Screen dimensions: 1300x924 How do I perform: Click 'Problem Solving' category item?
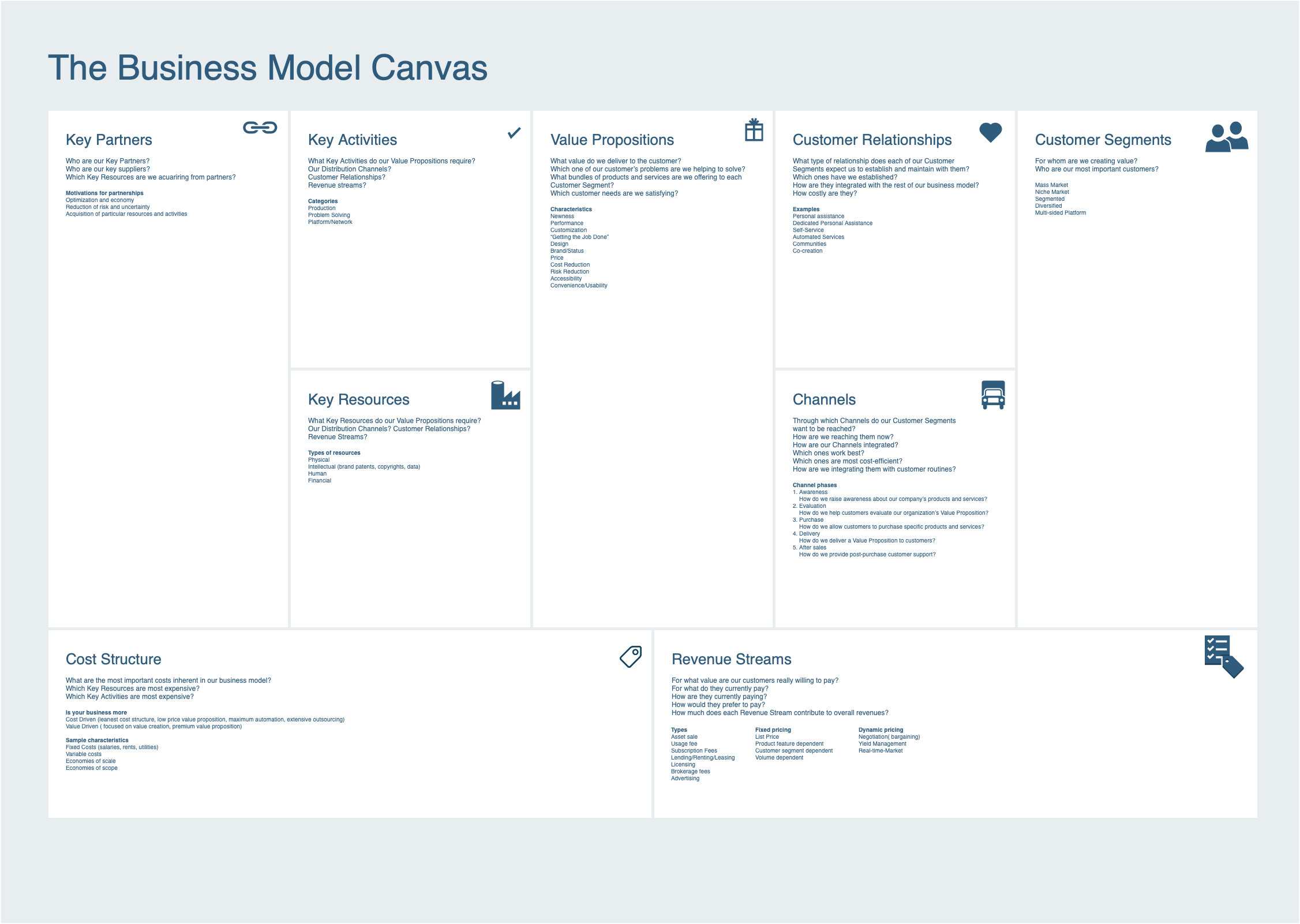pyautogui.click(x=329, y=215)
